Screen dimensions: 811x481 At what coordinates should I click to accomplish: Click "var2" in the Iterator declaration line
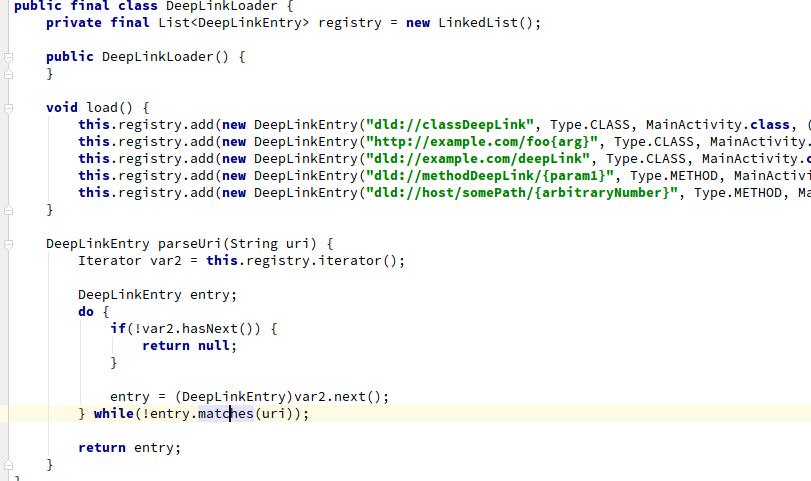(166, 261)
